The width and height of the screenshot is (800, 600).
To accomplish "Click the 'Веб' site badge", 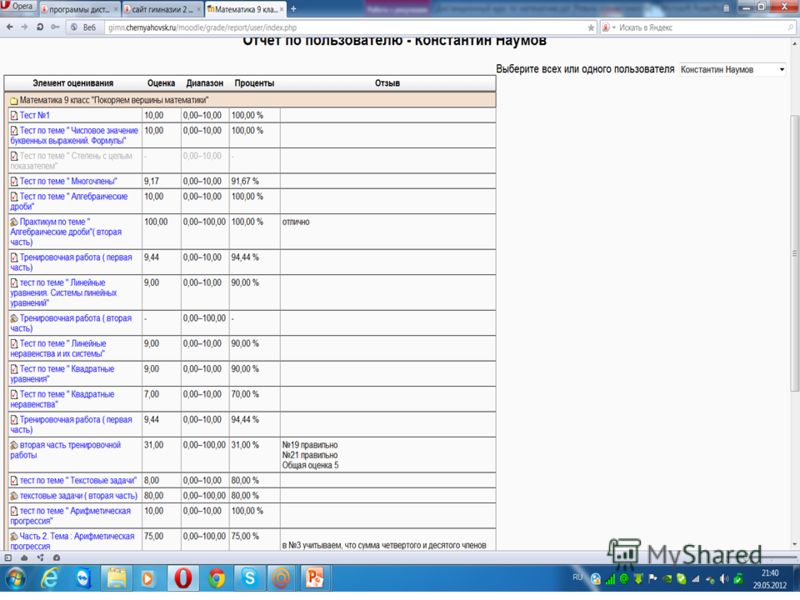I will pos(84,28).
